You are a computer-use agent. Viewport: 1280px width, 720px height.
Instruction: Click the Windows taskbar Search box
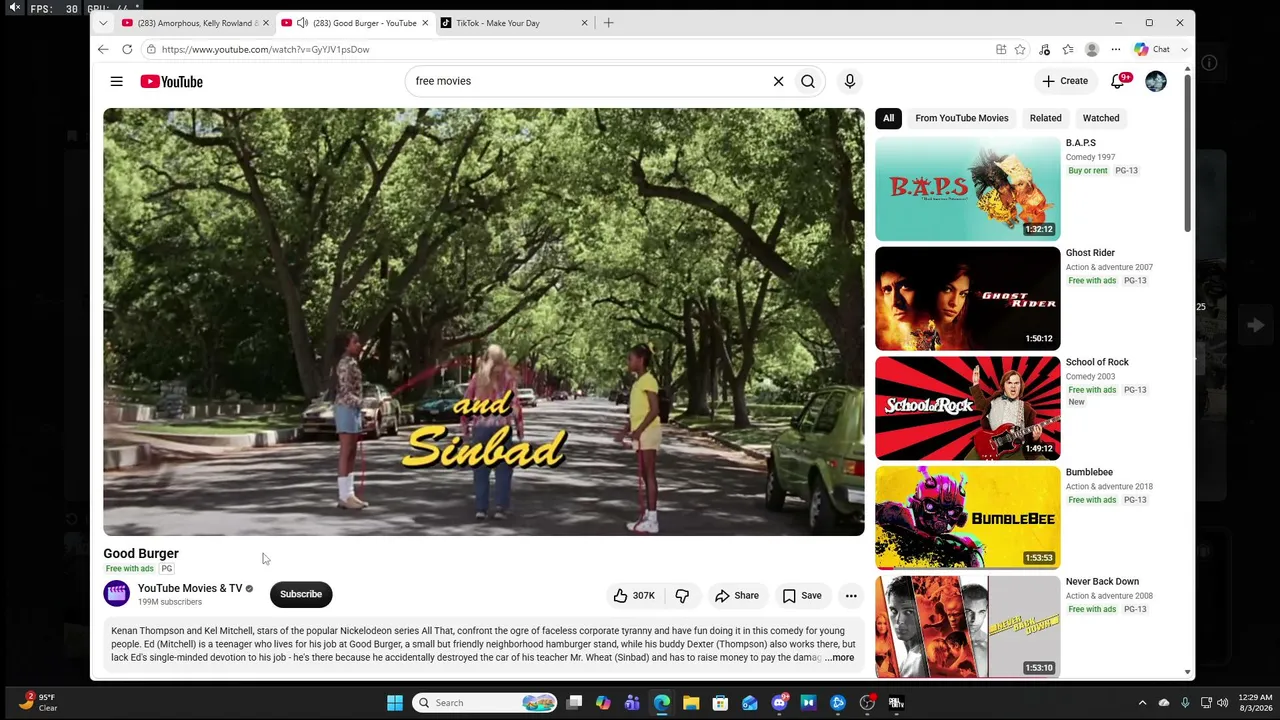[485, 703]
